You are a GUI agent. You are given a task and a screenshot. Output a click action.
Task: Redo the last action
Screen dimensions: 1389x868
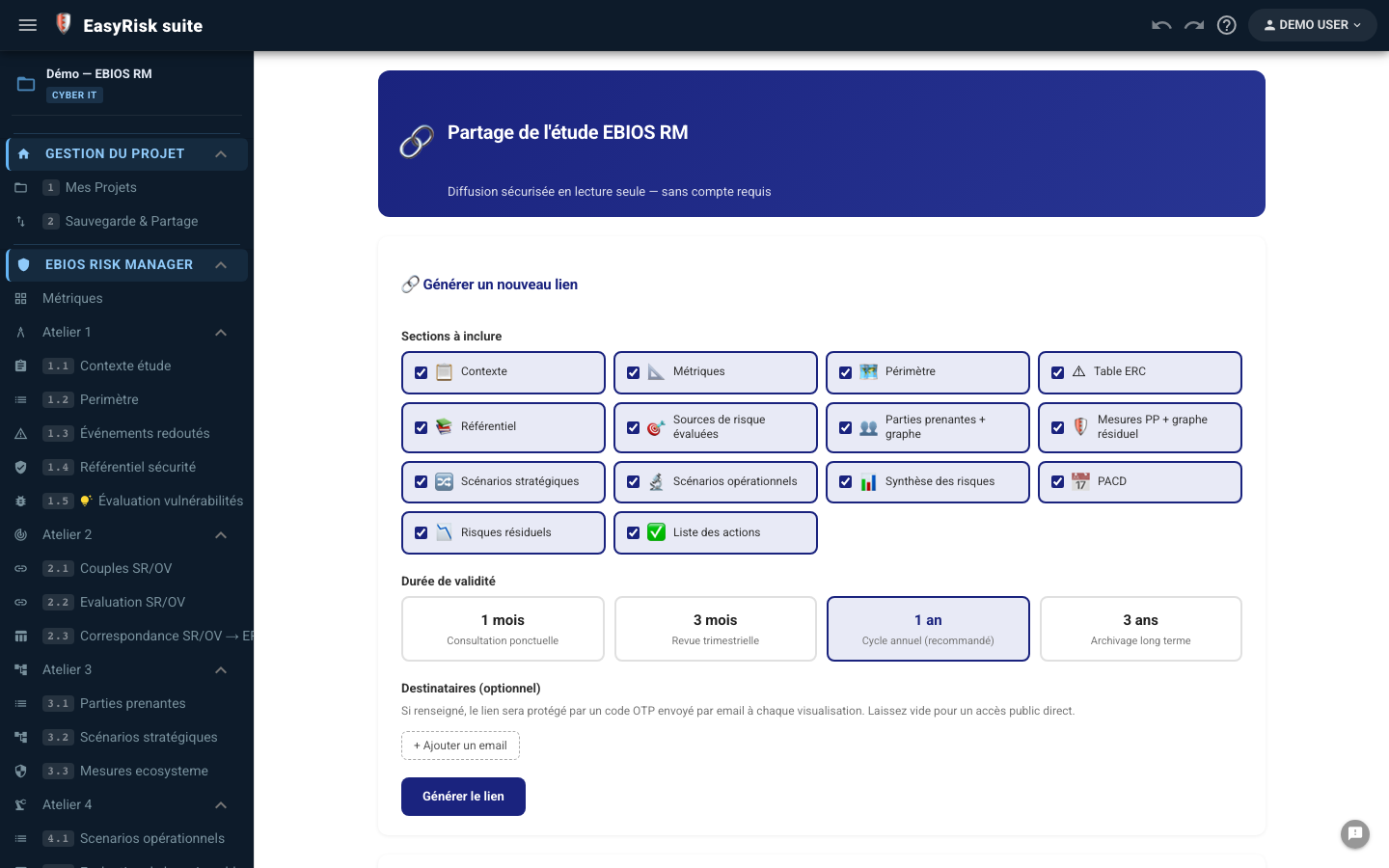point(1194,25)
